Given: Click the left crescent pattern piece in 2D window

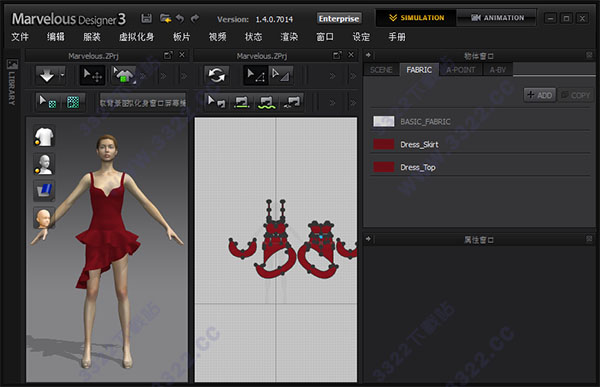Looking at the screenshot, I should tap(242, 248).
